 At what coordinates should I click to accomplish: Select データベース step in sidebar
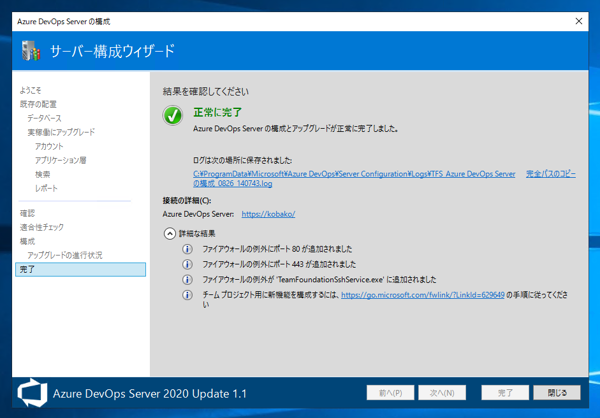[44, 118]
